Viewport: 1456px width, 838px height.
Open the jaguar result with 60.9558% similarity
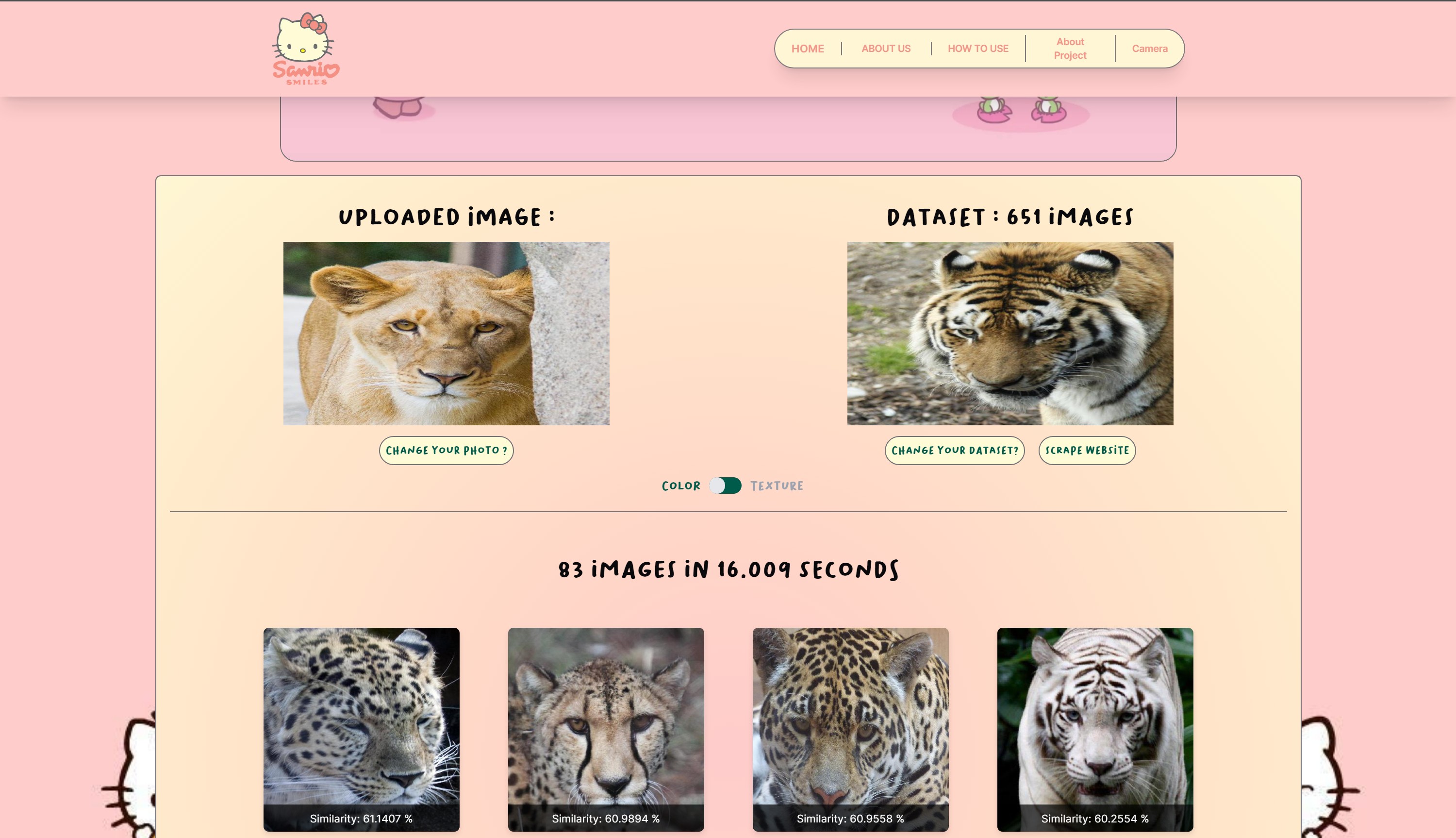coord(850,725)
